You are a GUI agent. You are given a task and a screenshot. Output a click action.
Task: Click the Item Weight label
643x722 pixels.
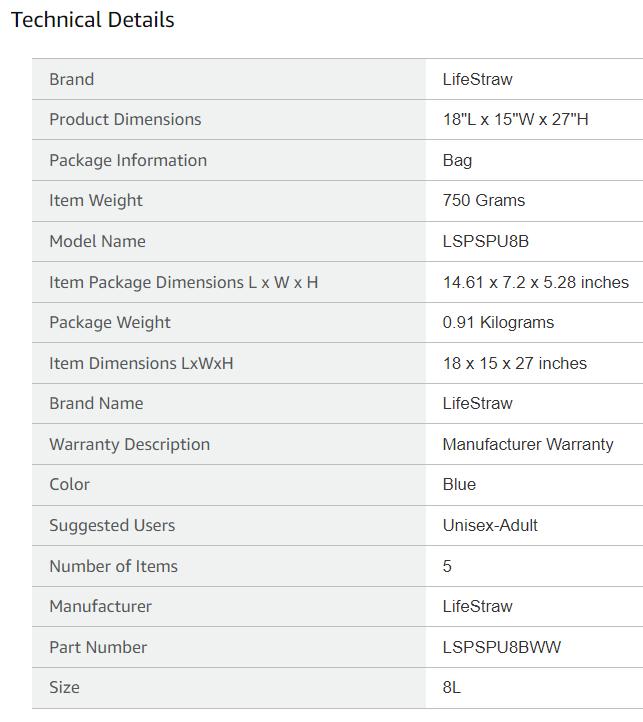coord(96,200)
